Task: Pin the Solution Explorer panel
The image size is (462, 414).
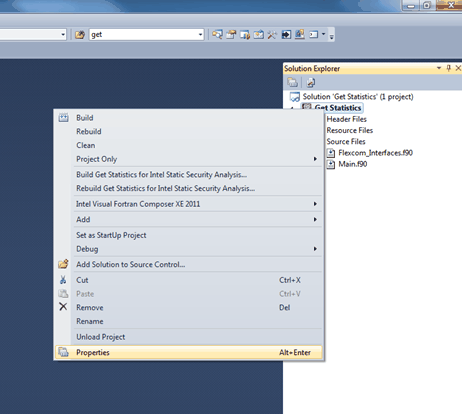Action: (x=449, y=68)
